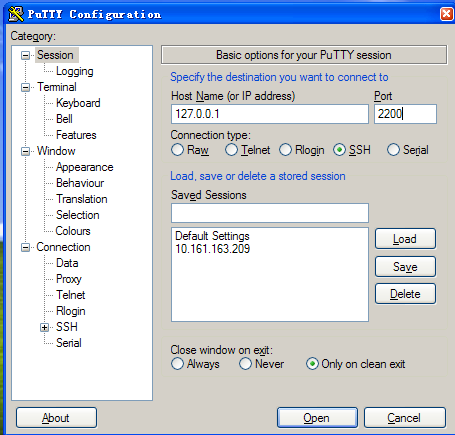Set close window on exit to Never

(x=245, y=364)
